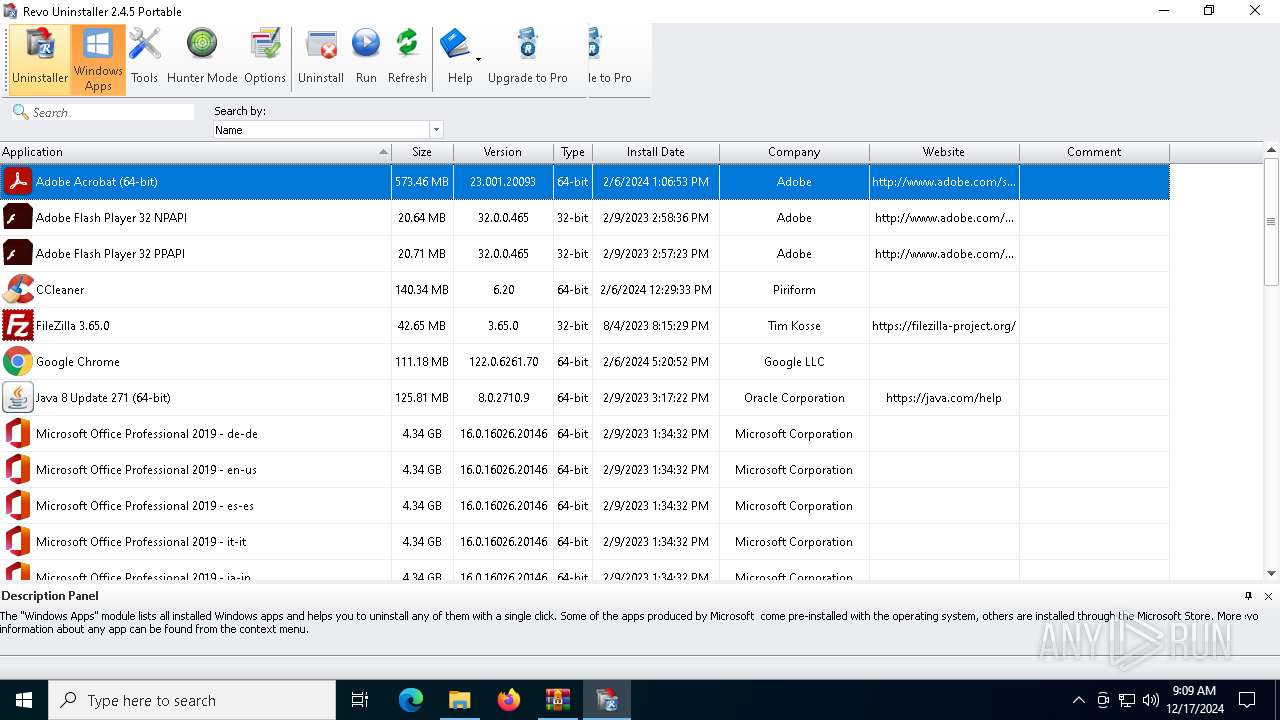
Task: Switch to Windows Apps module
Action: [98, 60]
